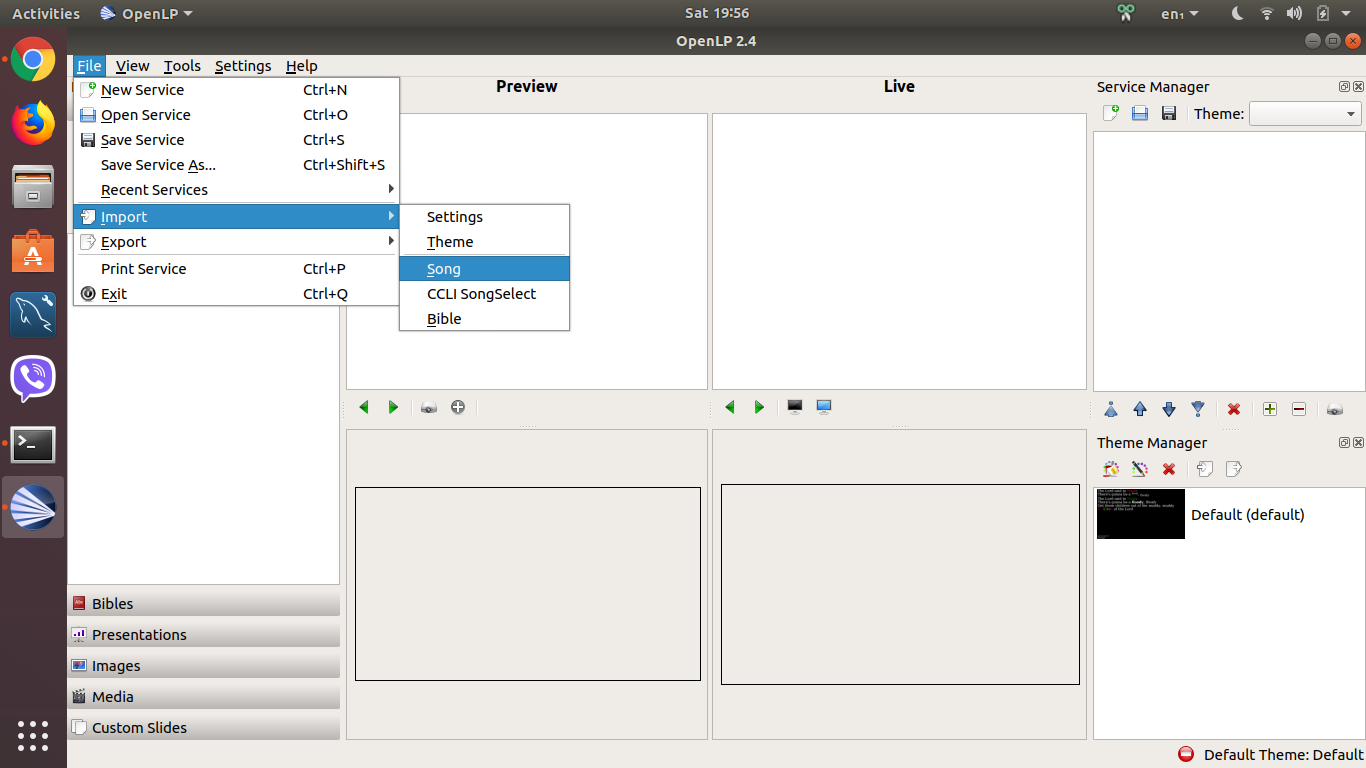Open the Theme dropdown in Service Manager
The height and width of the screenshot is (768, 1366).
pyautogui.click(x=1305, y=114)
